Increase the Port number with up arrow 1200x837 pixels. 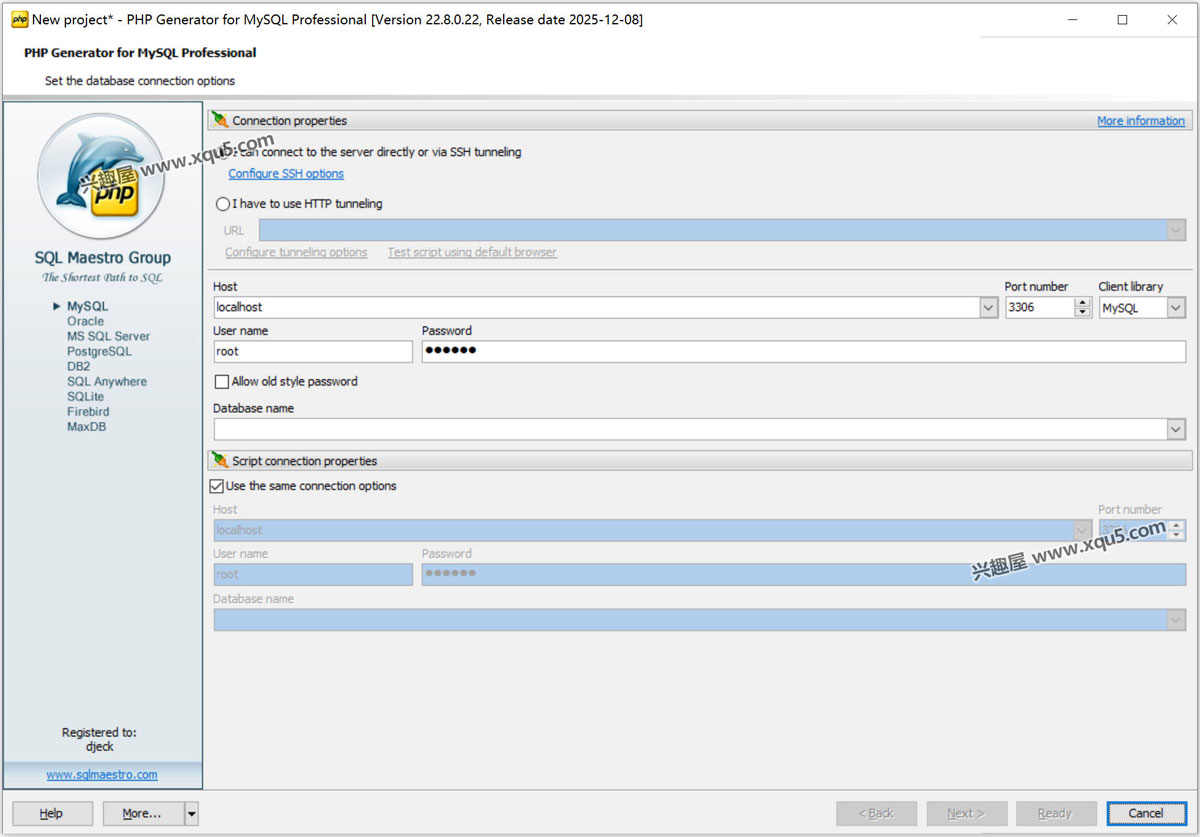click(x=1082, y=303)
